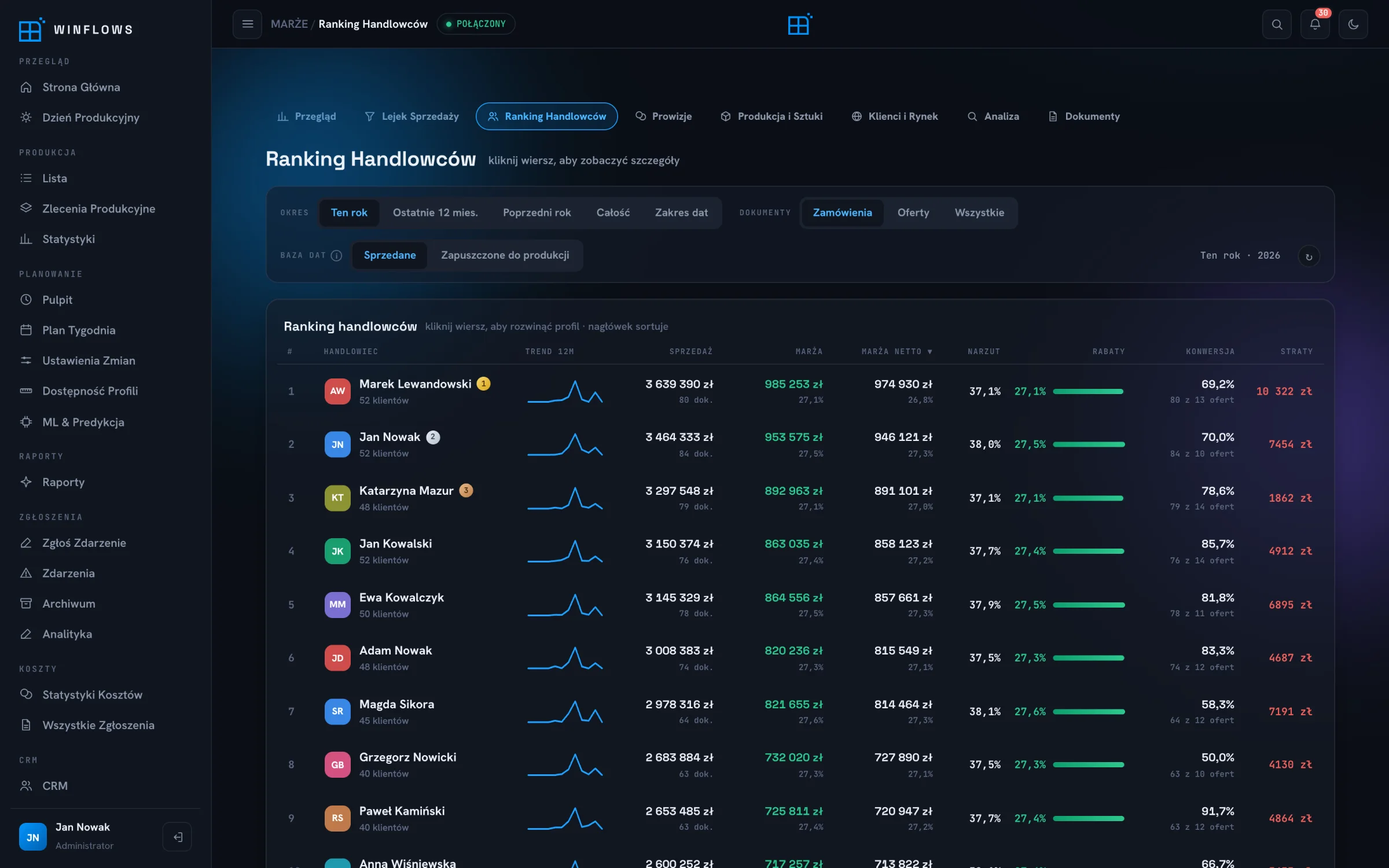1389x868 pixels.
Task: Click the Dzień Produkcyjny sun icon
Action: [x=26, y=117]
